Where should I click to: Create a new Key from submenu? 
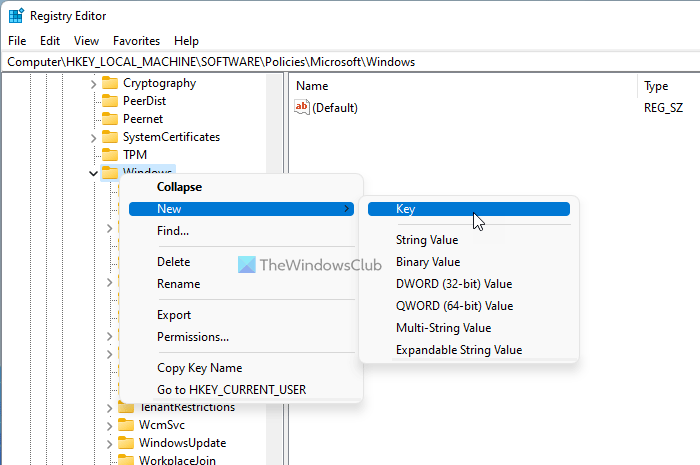469,209
